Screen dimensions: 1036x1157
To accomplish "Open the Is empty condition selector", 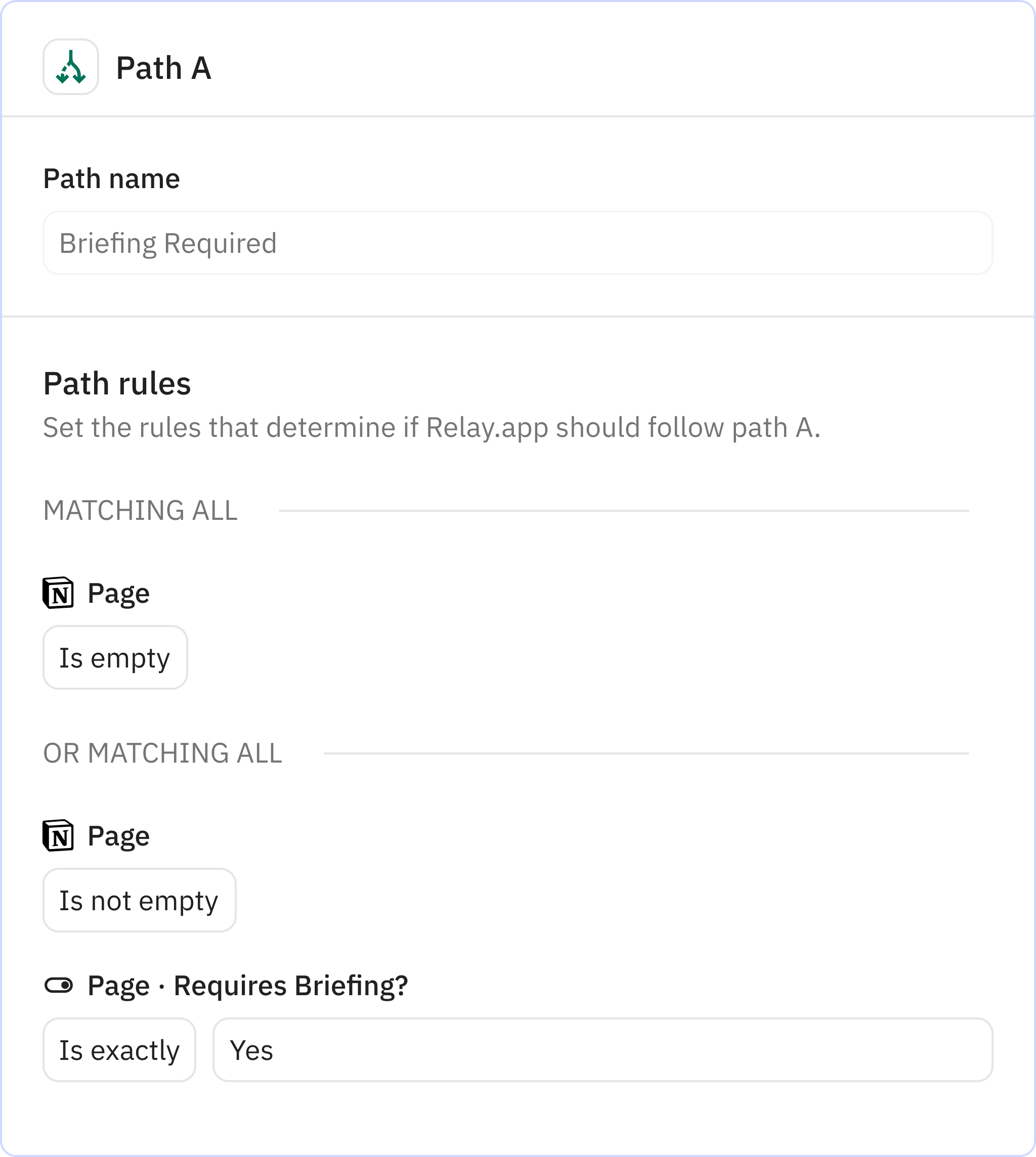I will (x=114, y=657).
